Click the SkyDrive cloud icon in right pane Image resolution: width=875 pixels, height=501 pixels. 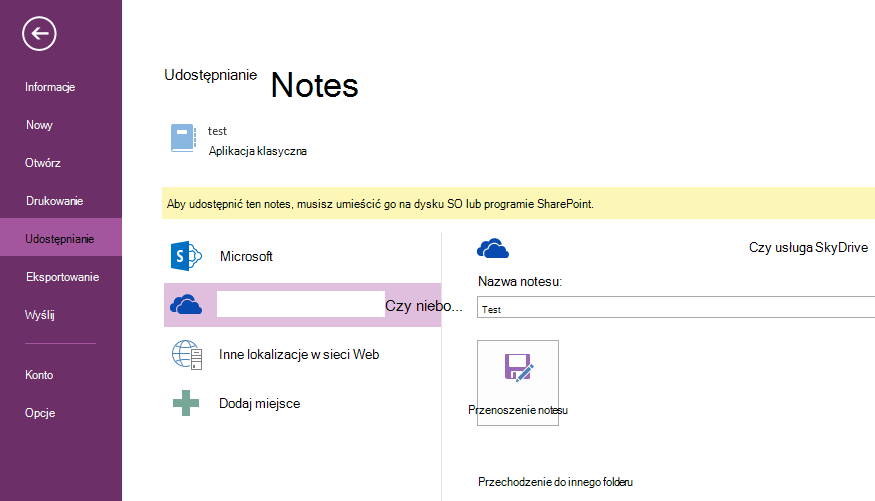pyautogui.click(x=493, y=248)
